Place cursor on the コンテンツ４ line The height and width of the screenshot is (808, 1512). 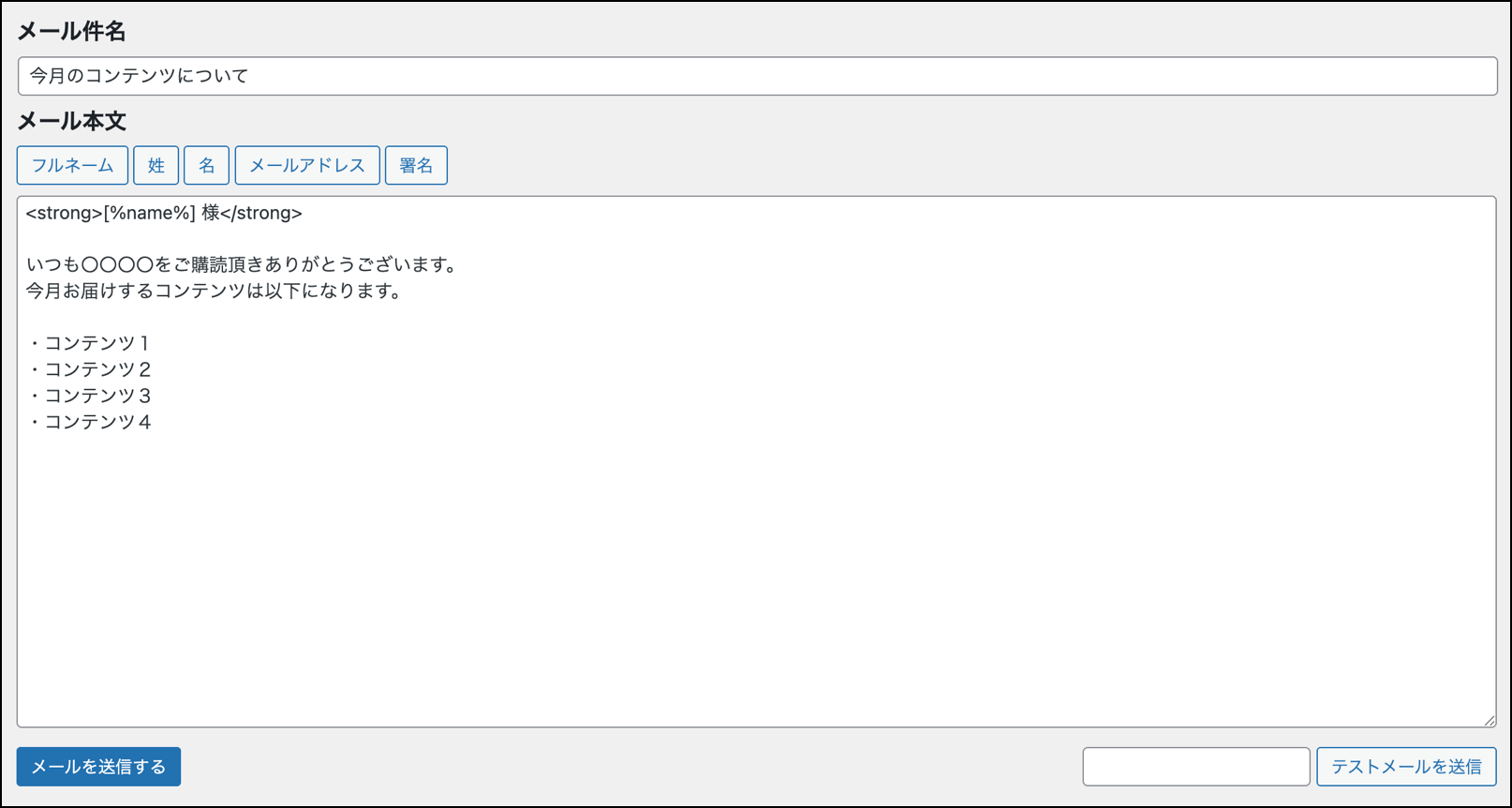click(90, 423)
